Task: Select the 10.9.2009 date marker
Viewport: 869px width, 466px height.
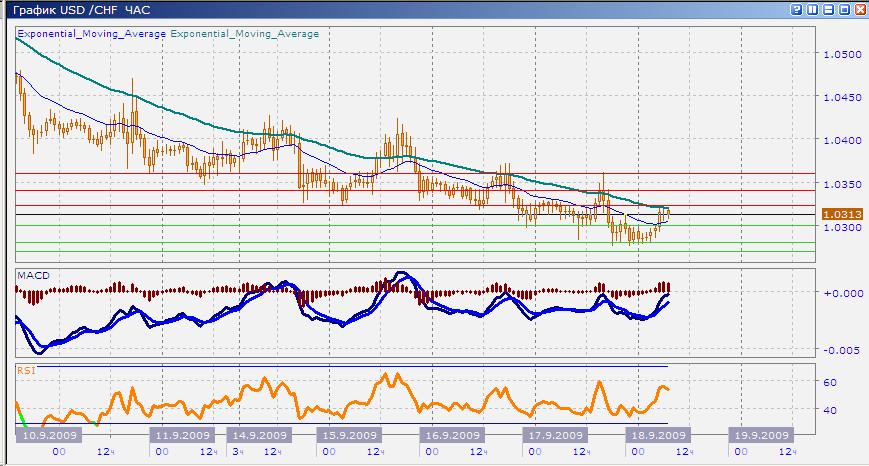Action: tap(46, 436)
